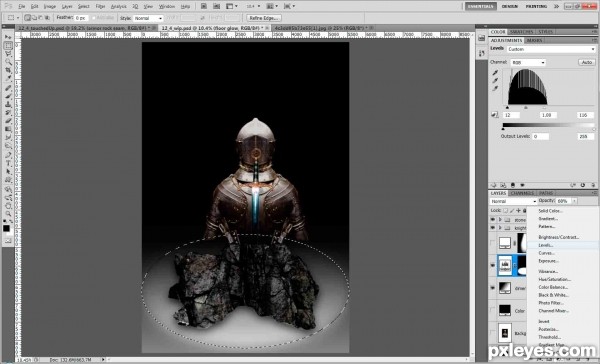Click the Painting workspace button
600x364 pixels.
[x=536, y=6]
